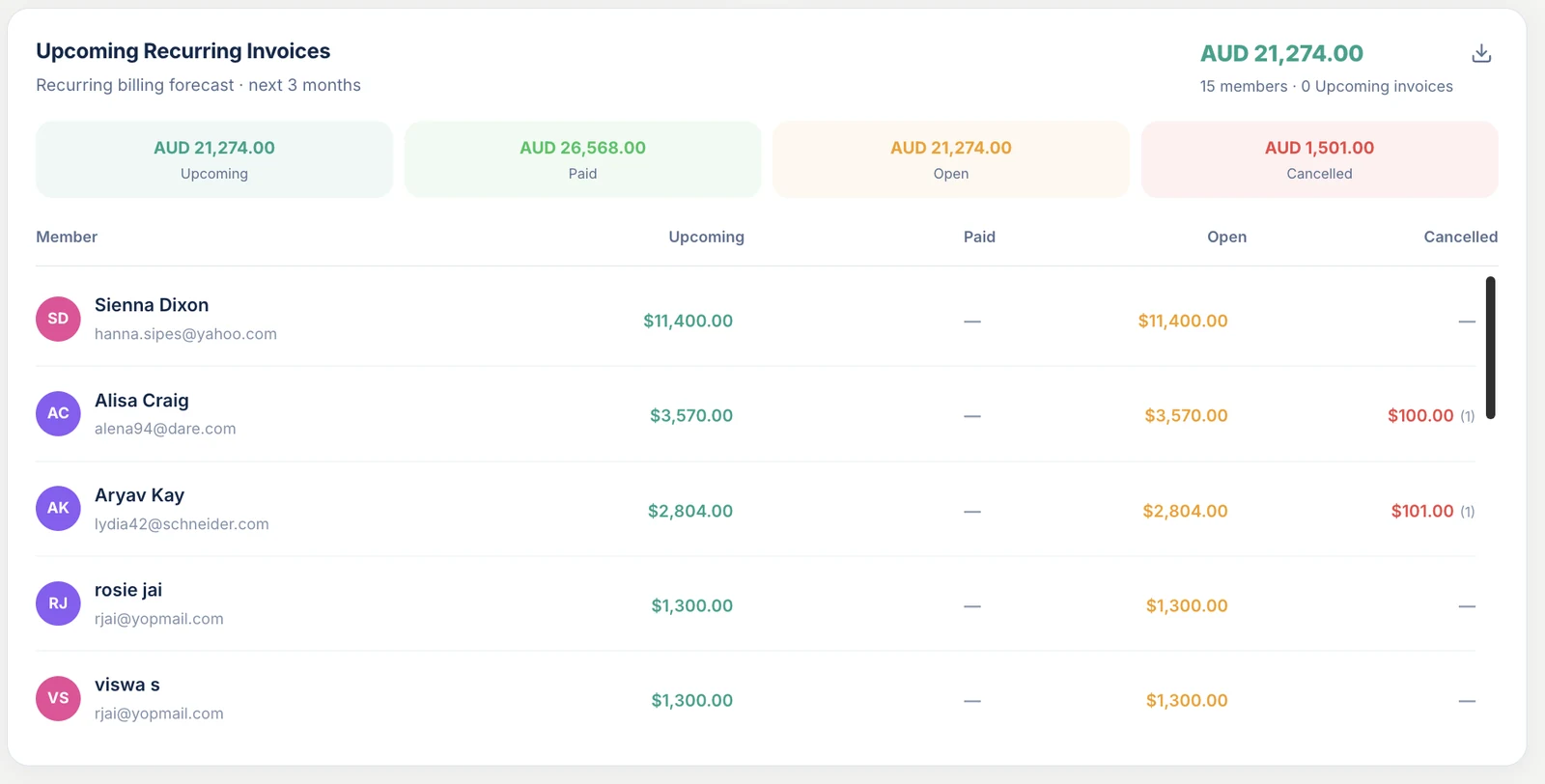The image size is (1545, 784).
Task: Click Alisa Craig's AC avatar
Action: click(x=58, y=413)
